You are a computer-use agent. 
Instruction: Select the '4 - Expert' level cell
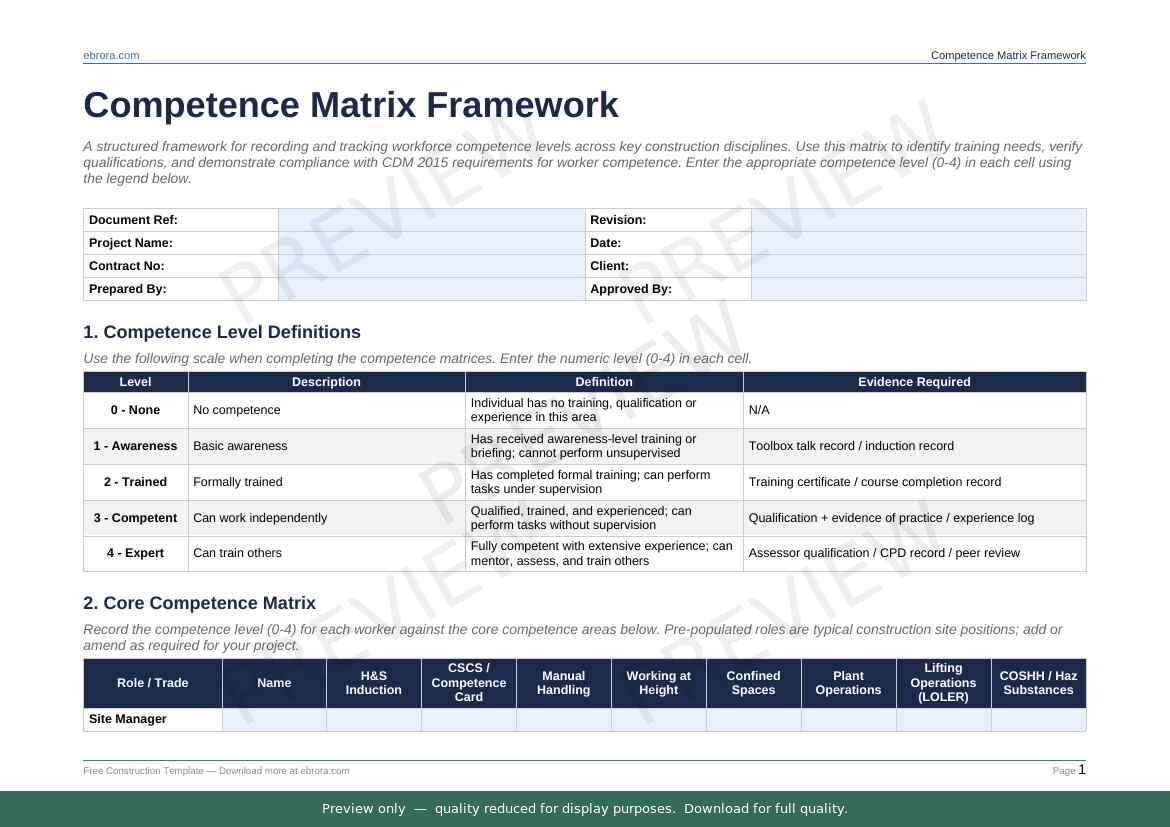coord(135,553)
